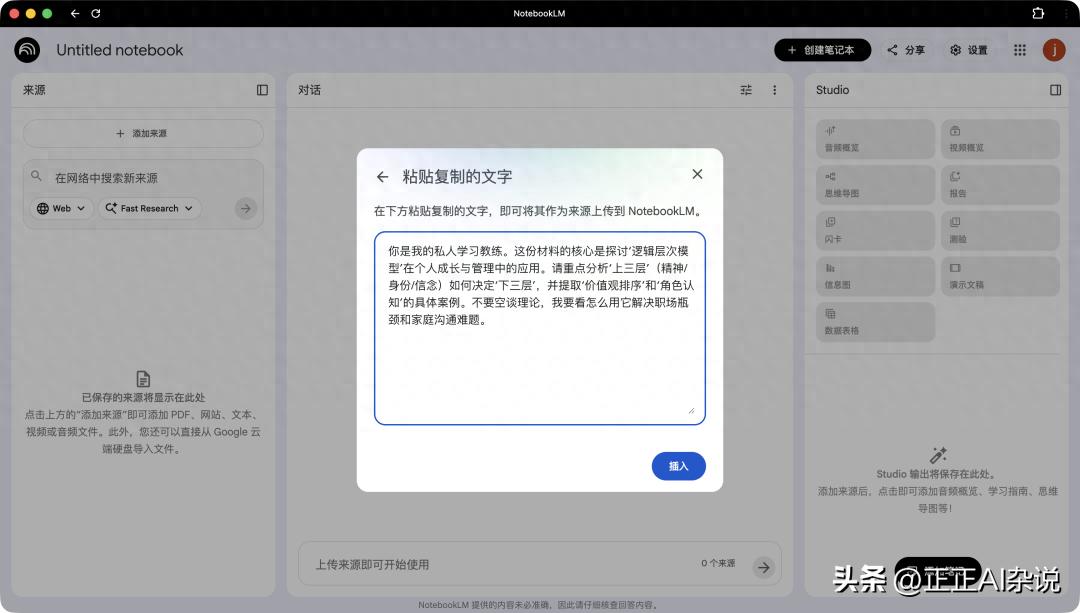Screen dimensions: 1080x613
Task: Create 闪卡 flashcards
Action: [875, 230]
